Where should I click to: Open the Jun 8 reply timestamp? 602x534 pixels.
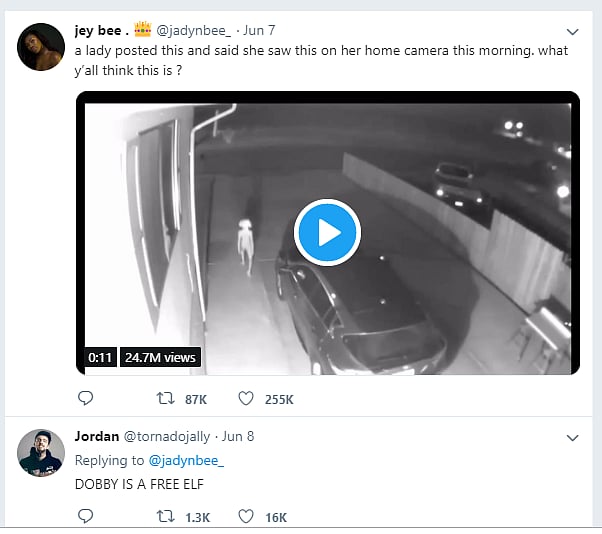[x=238, y=437]
